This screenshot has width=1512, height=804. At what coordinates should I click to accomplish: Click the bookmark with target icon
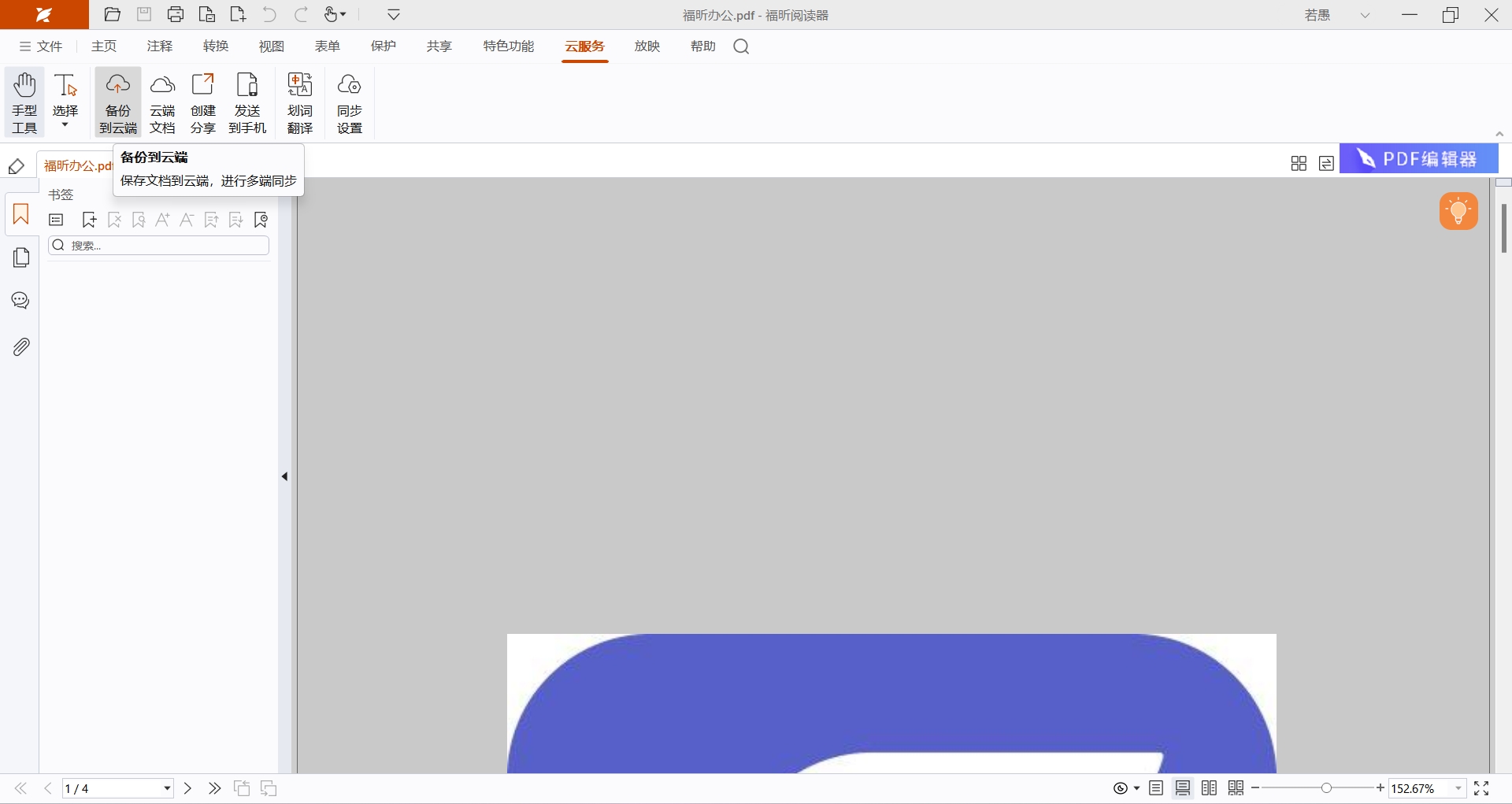click(261, 220)
